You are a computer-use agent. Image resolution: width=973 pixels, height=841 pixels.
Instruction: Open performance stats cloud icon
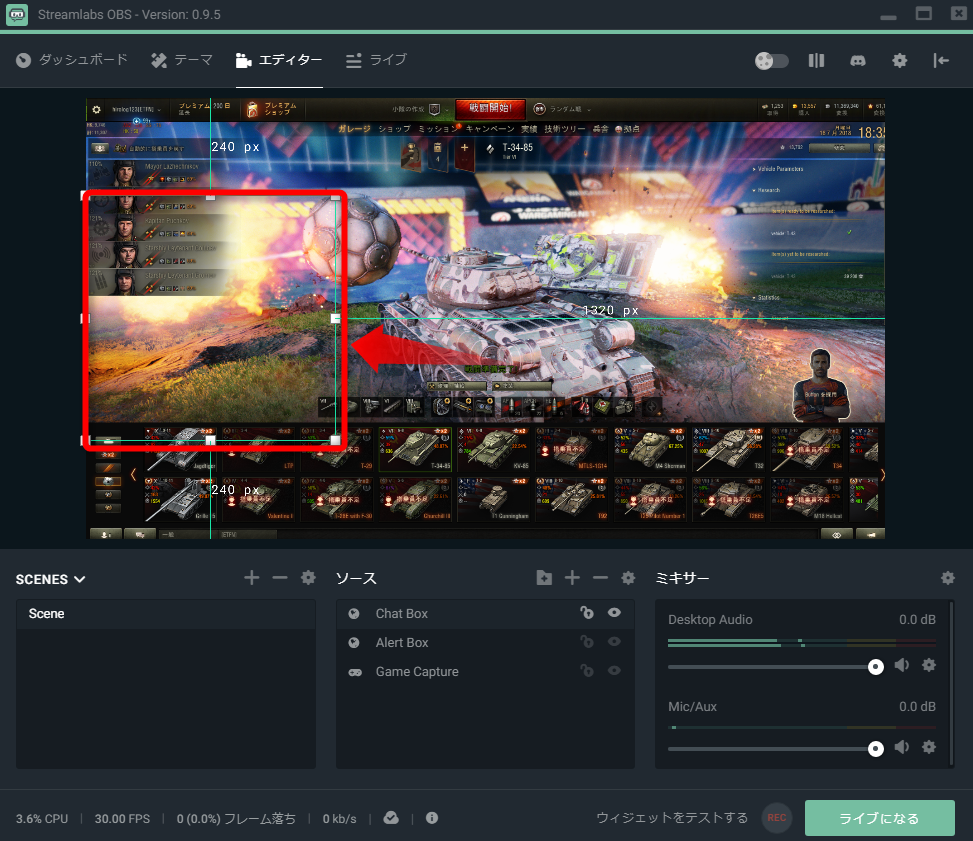click(x=391, y=818)
